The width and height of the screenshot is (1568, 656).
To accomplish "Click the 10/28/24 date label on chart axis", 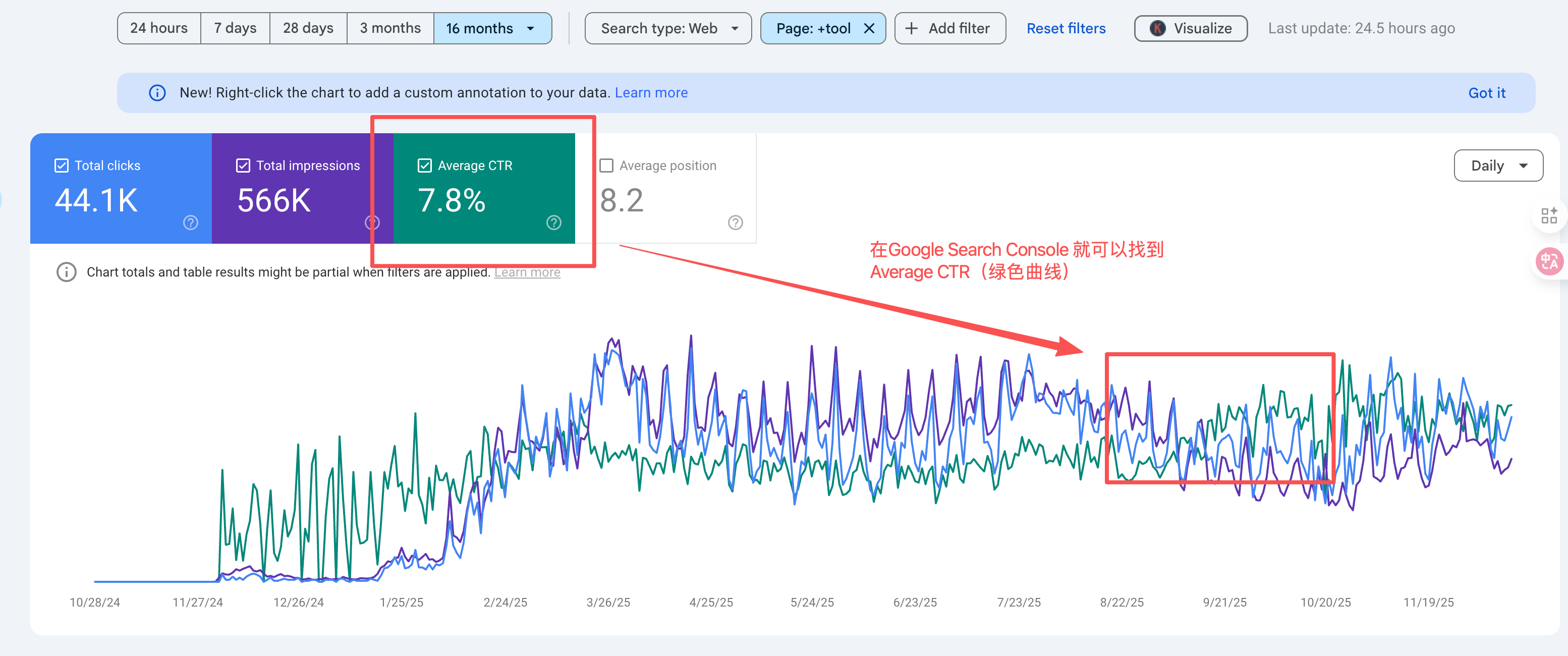I will coord(95,603).
